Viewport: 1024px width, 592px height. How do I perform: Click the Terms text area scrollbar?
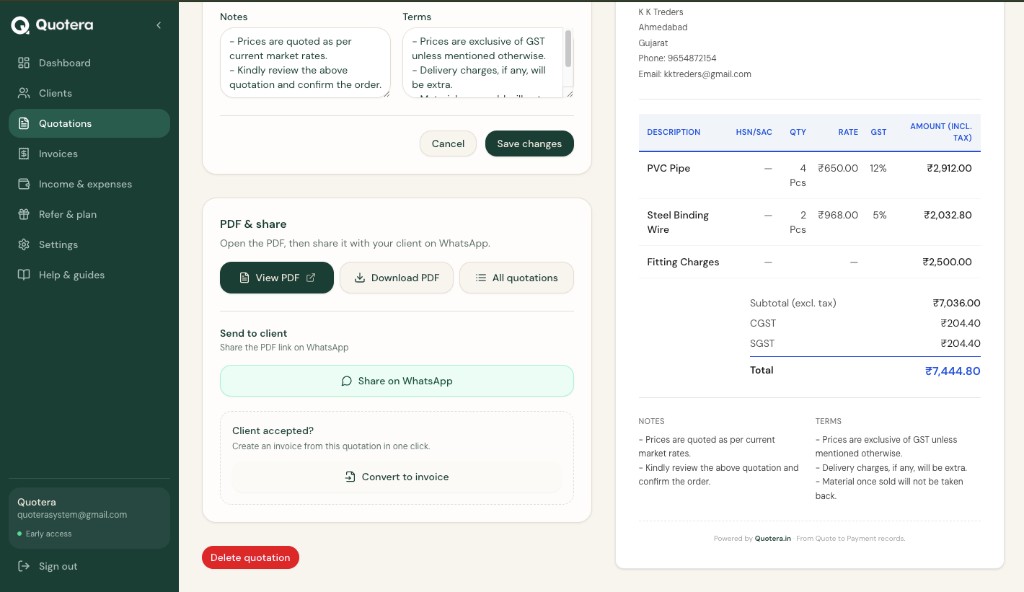coord(568,48)
